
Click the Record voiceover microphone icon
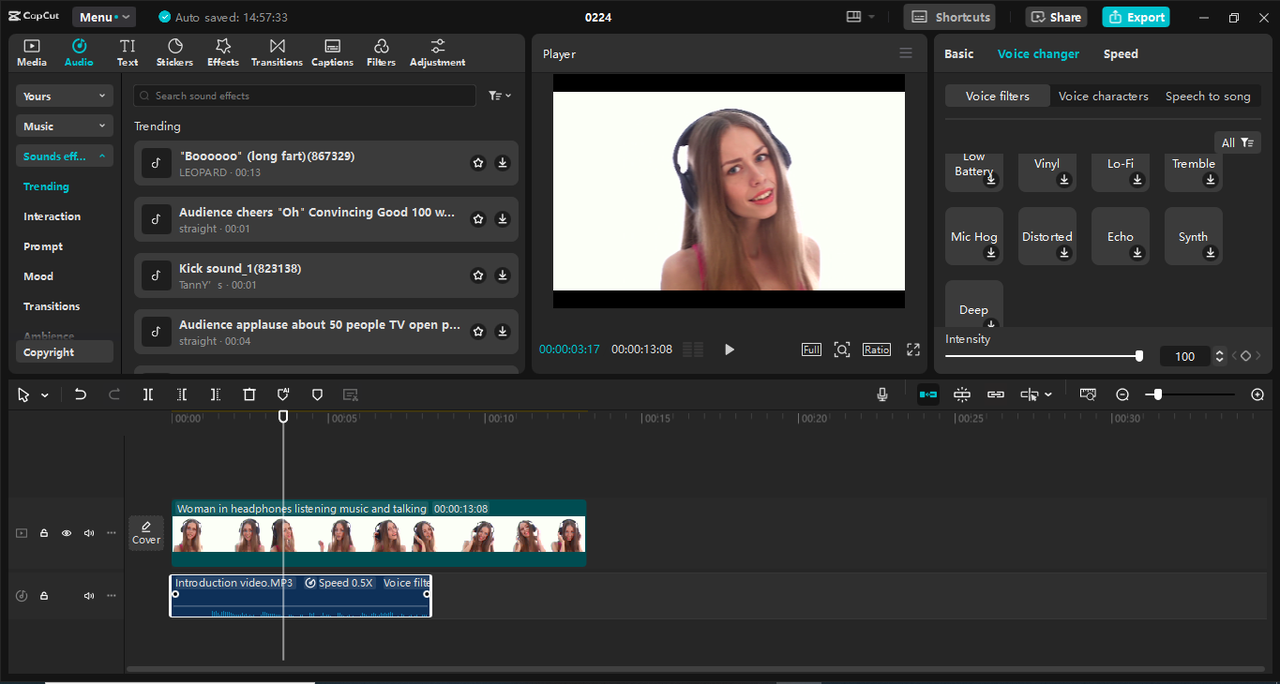(x=881, y=394)
